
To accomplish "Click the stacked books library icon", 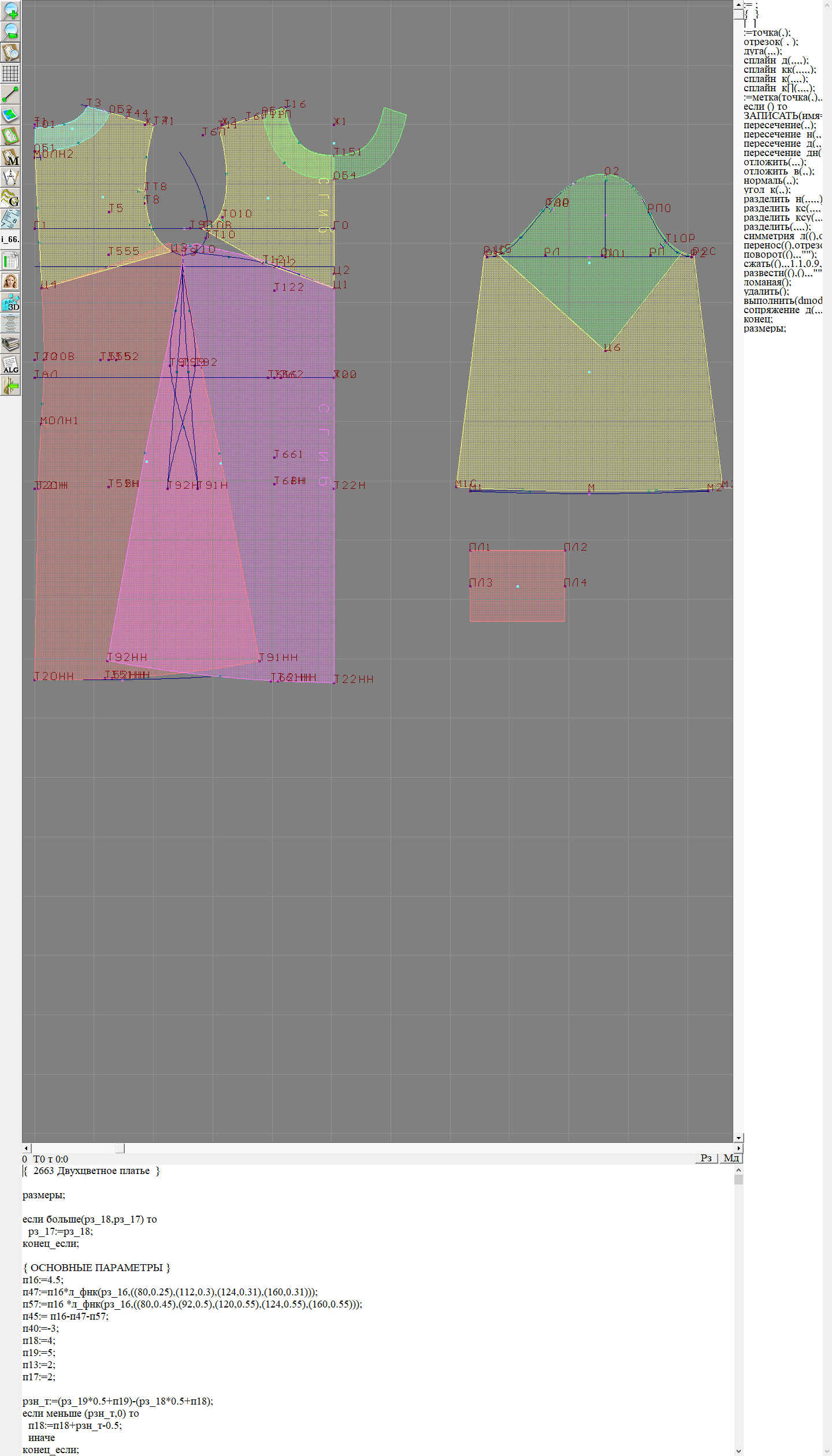I will point(10,344).
